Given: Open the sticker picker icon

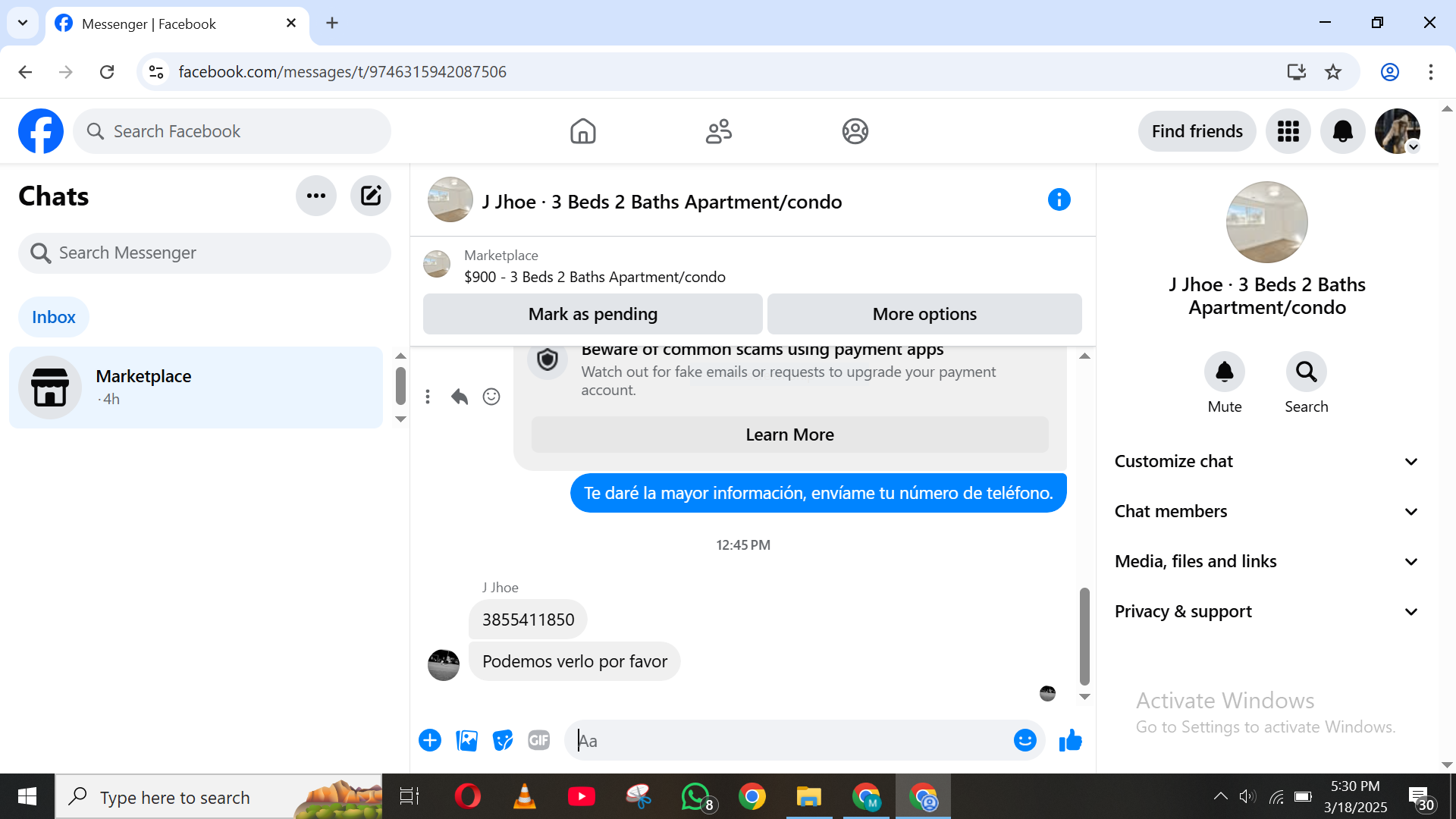Looking at the screenshot, I should click(x=502, y=740).
